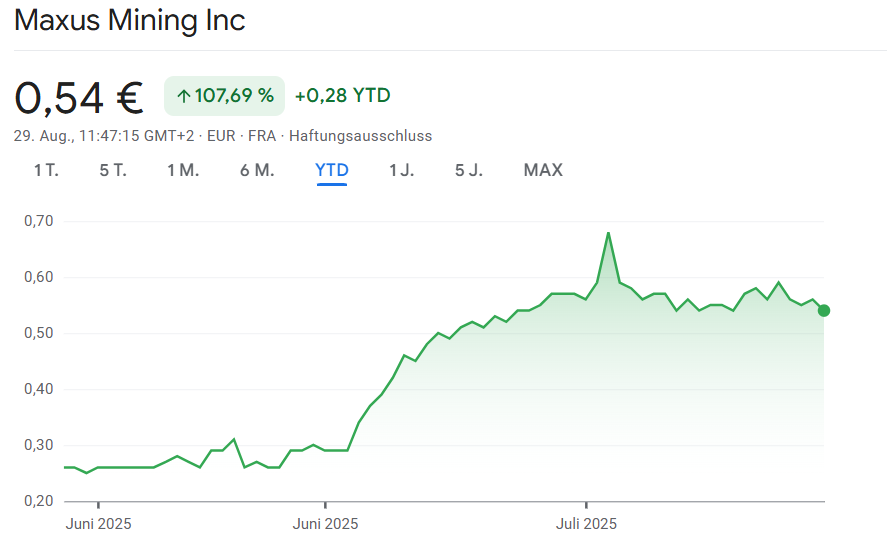Click the 29. Aug. timestamp text
The image size is (887, 542).
(104, 136)
